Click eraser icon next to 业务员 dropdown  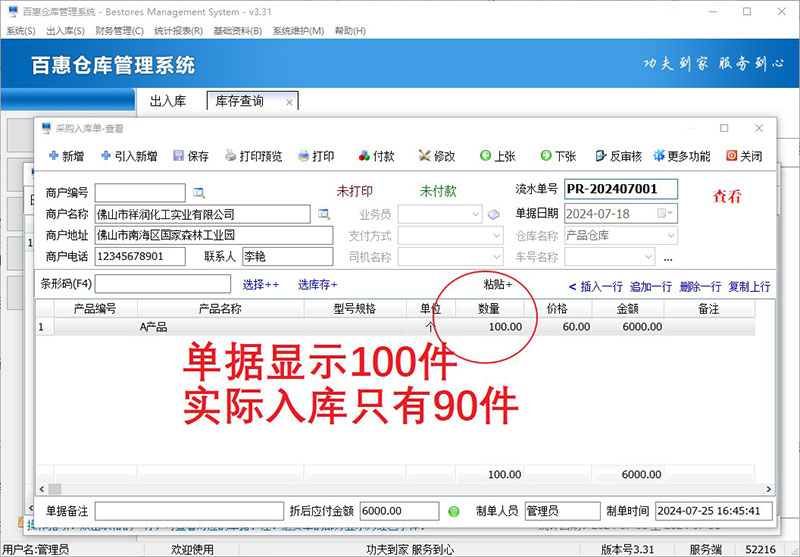pos(493,214)
